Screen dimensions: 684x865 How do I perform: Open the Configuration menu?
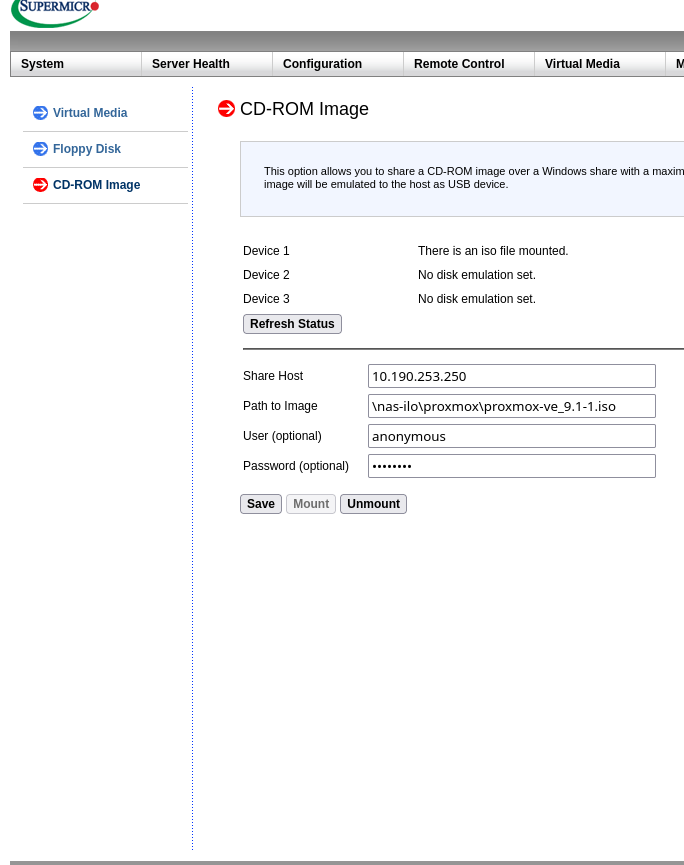coord(322,64)
